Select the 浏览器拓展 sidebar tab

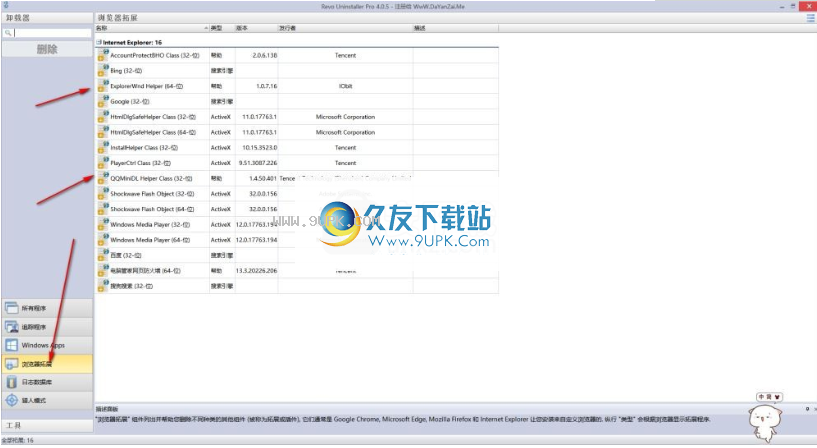[47, 364]
